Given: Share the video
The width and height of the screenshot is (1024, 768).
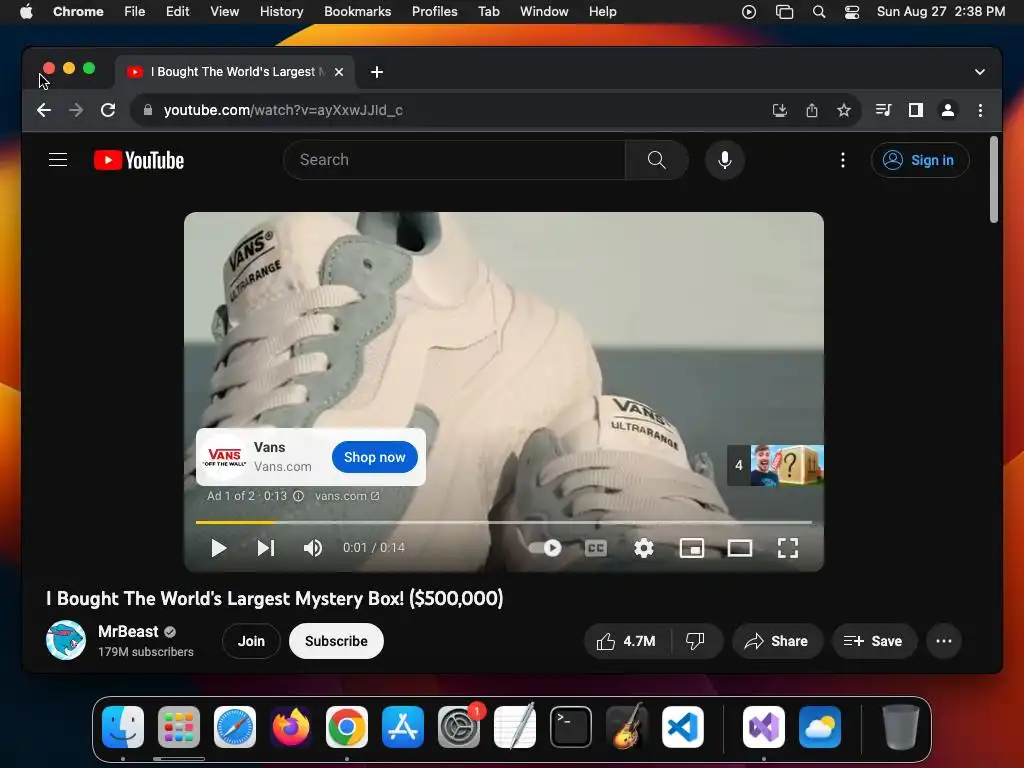Looking at the screenshot, I should pyautogui.click(x=776, y=641).
